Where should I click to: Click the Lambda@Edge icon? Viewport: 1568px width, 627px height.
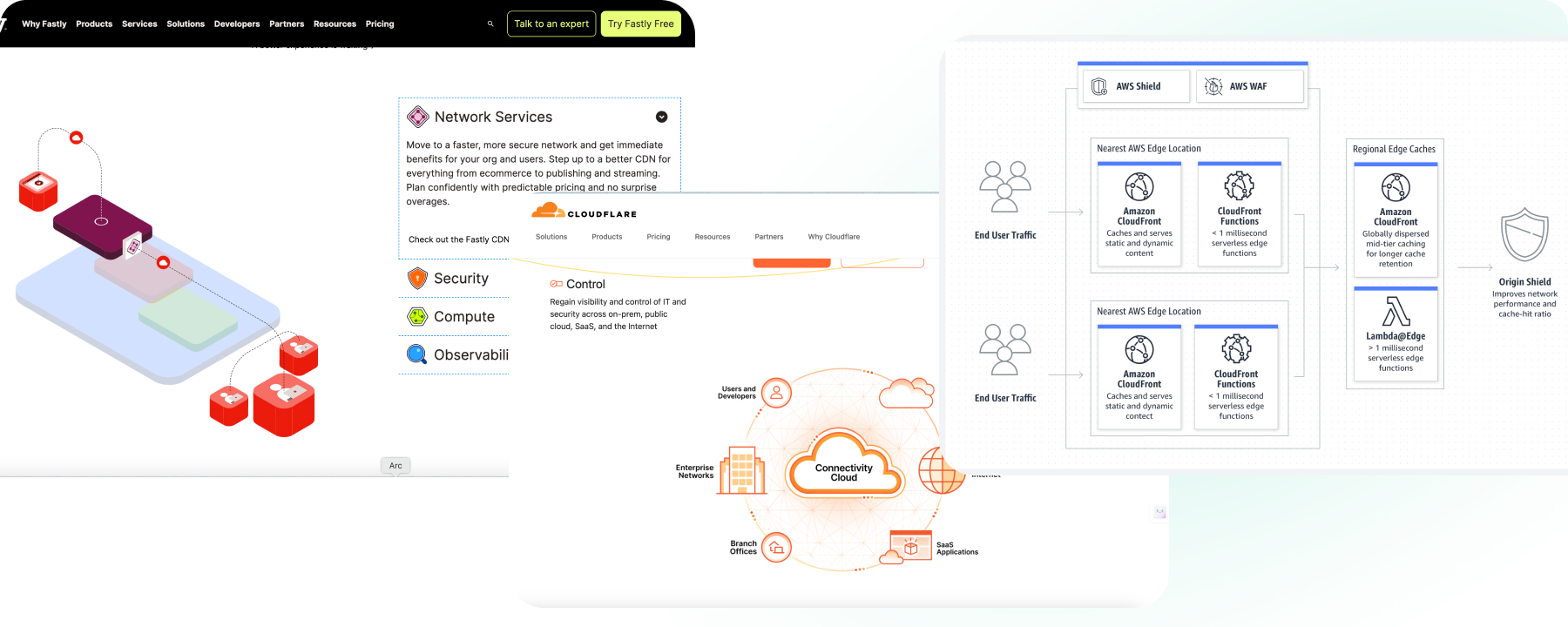tap(1396, 312)
